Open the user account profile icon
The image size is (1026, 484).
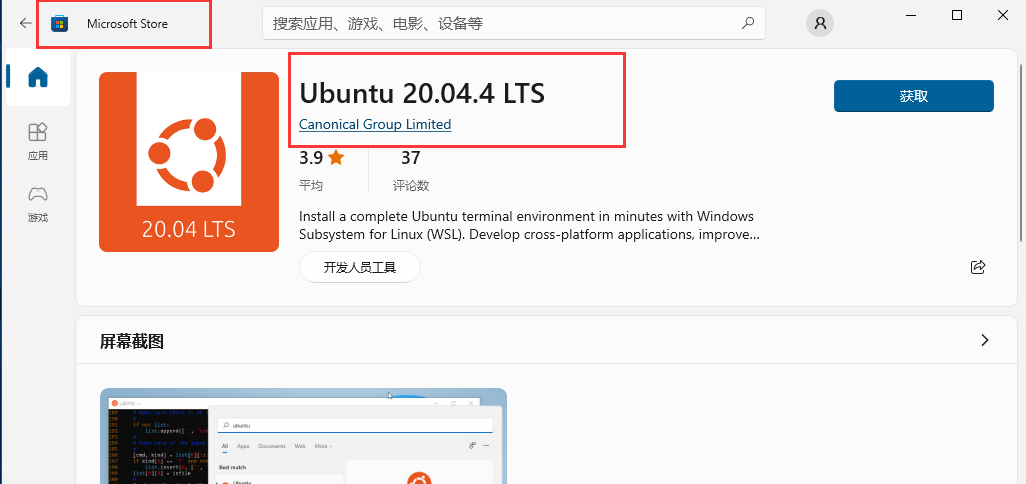820,24
